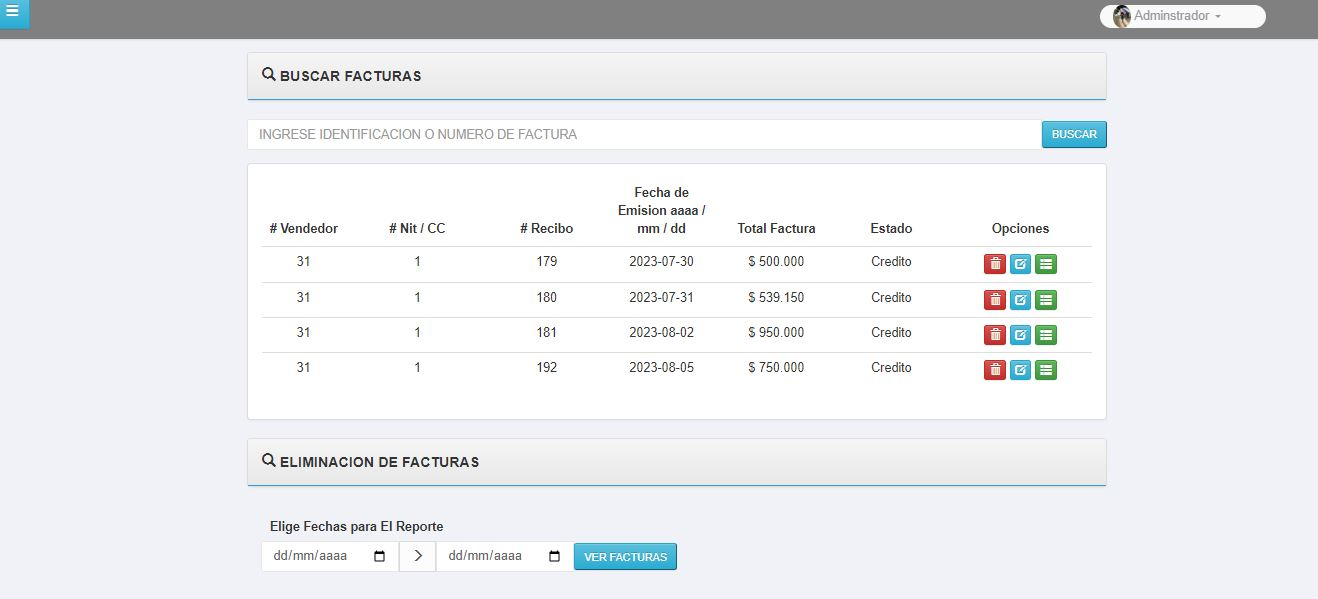Click red trash icon for receipt 181
The height and width of the screenshot is (599, 1318).
click(x=994, y=335)
